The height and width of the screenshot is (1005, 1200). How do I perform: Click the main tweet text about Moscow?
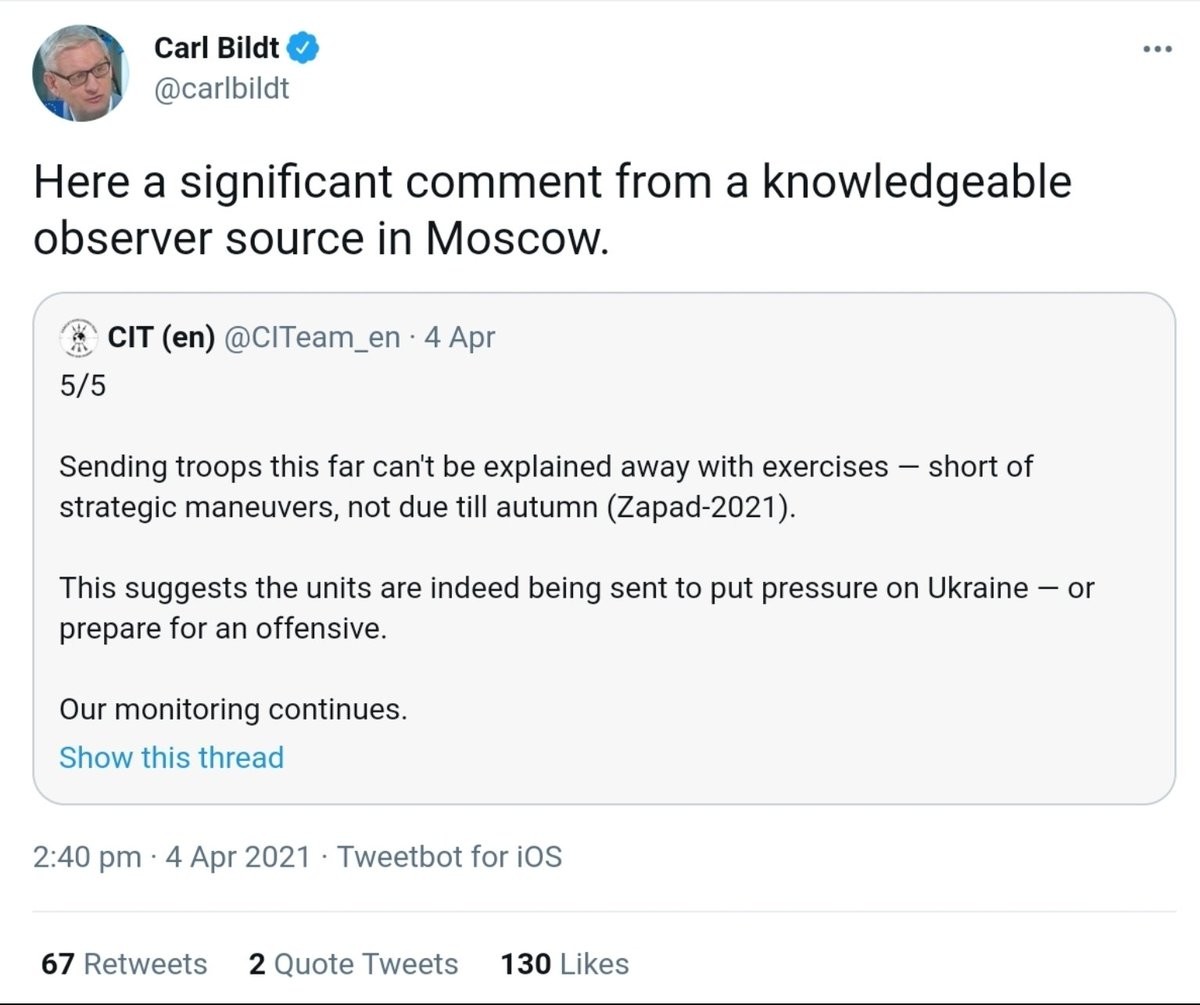(552, 210)
